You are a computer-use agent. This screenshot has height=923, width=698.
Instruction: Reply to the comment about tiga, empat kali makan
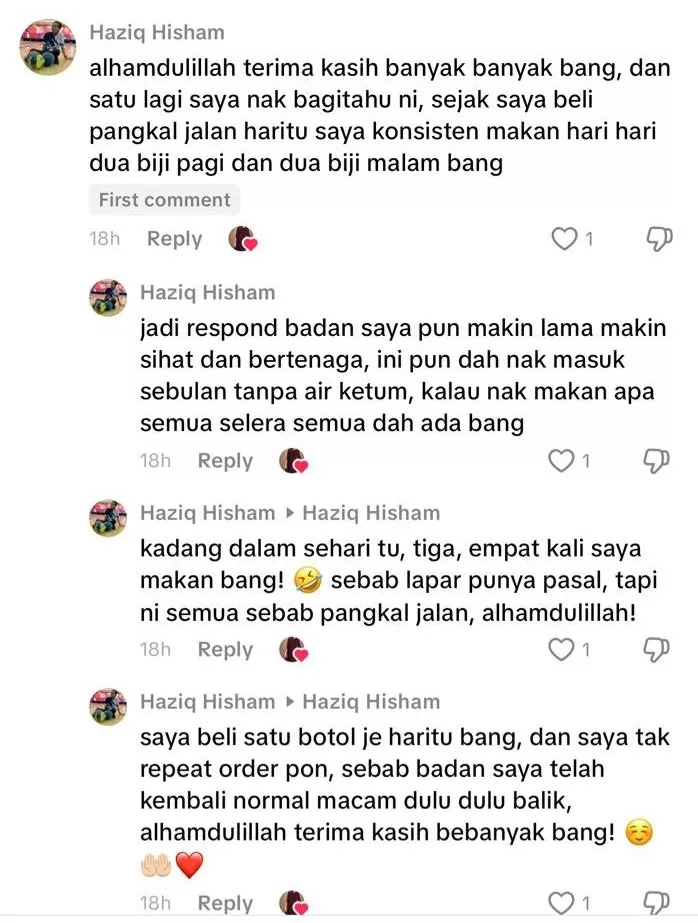225,649
